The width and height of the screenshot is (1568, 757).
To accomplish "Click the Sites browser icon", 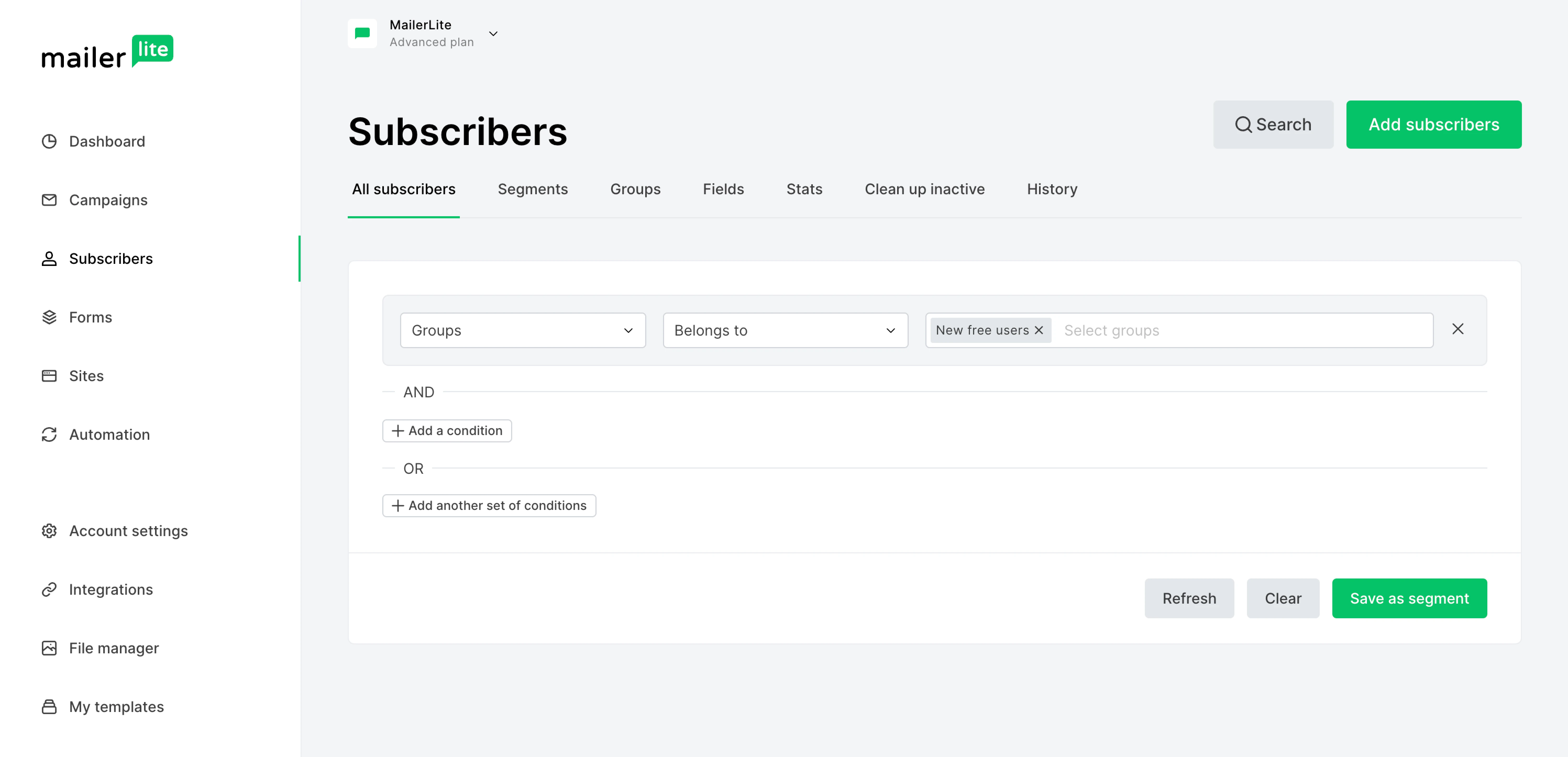I will click(x=49, y=375).
